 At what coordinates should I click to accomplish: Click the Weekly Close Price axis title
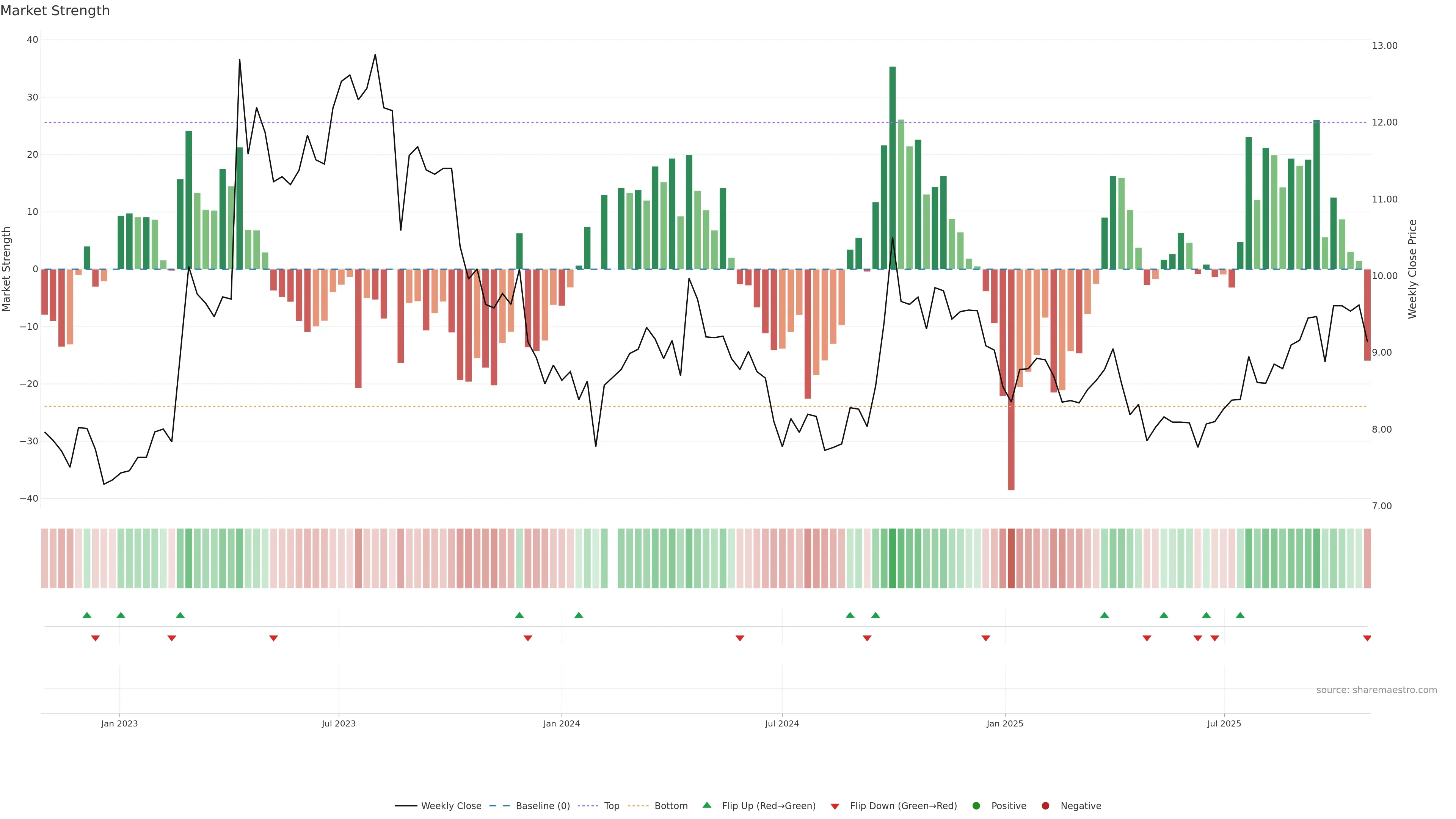click(x=1412, y=269)
